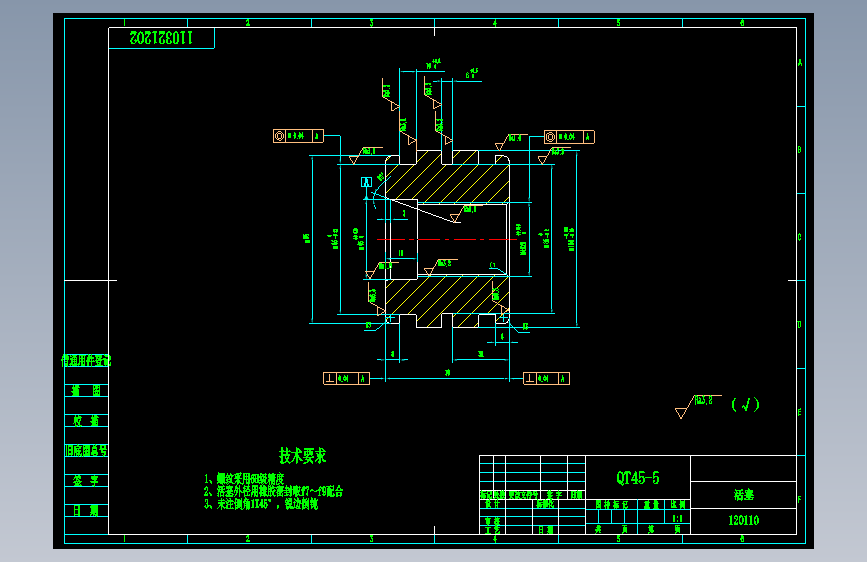Click the 日期 cell in left margin

pyautogui.click(x=86, y=511)
